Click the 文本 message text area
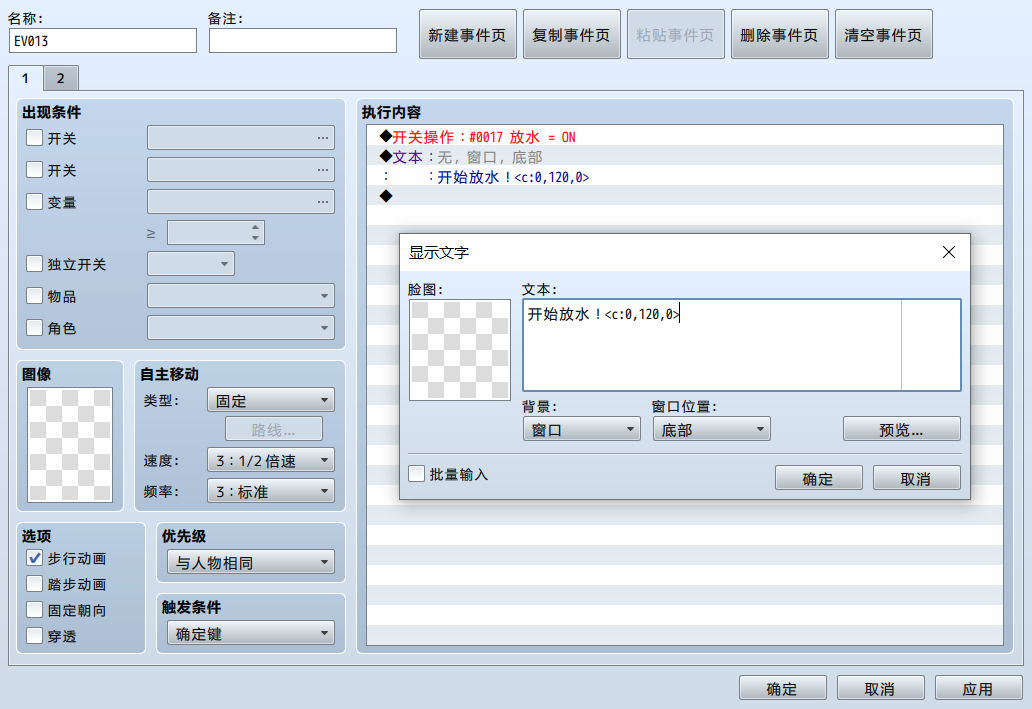Image resolution: width=1032 pixels, height=709 pixels. tap(742, 345)
